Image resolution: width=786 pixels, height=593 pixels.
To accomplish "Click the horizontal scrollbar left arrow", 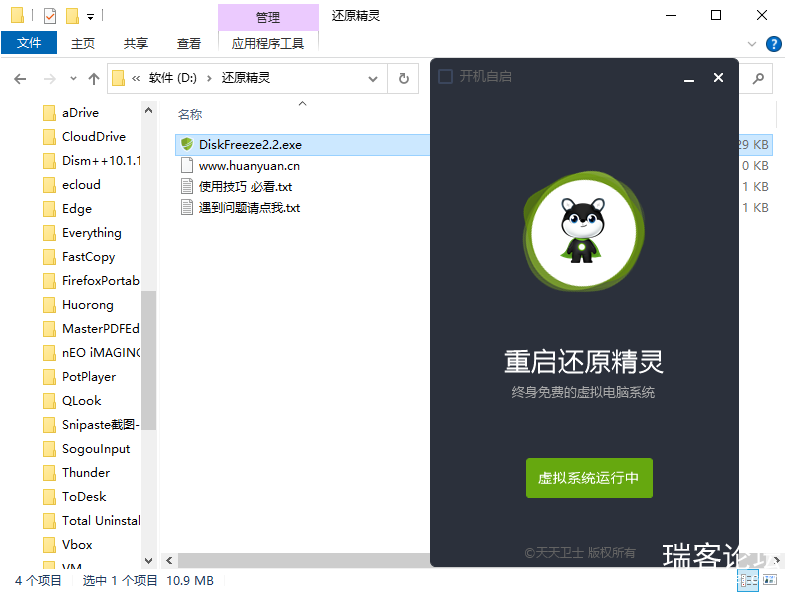I will (169, 560).
